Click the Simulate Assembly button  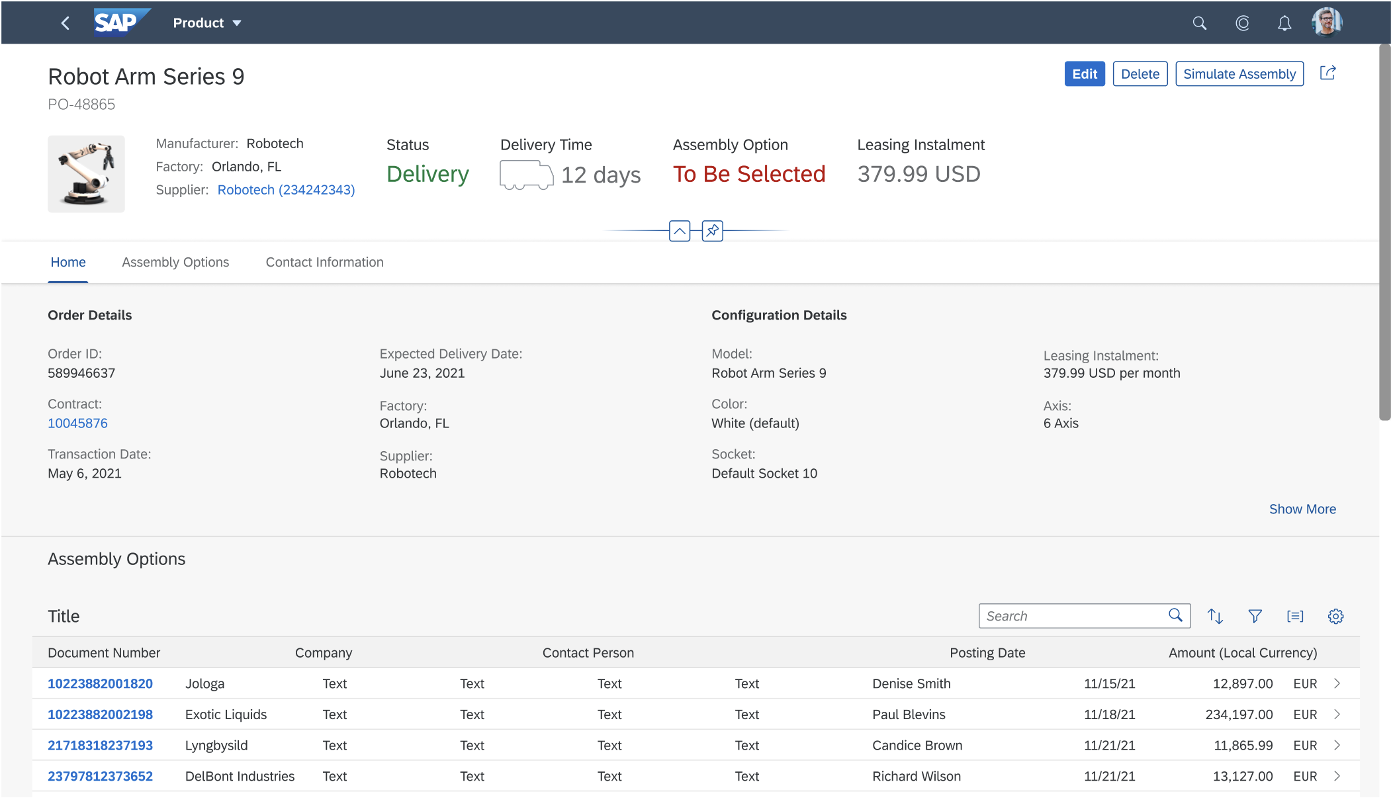[1240, 74]
